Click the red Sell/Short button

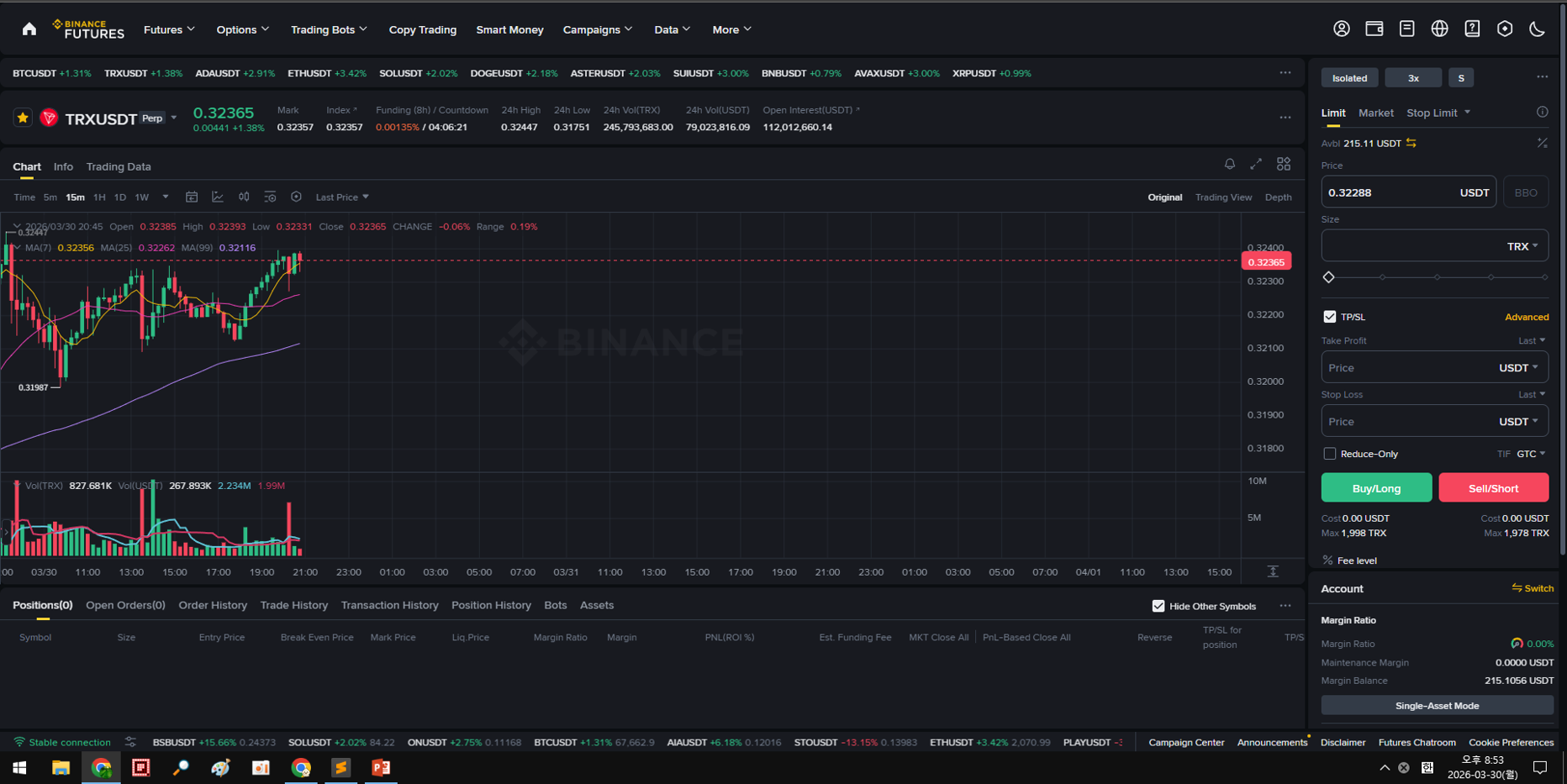coord(1493,487)
